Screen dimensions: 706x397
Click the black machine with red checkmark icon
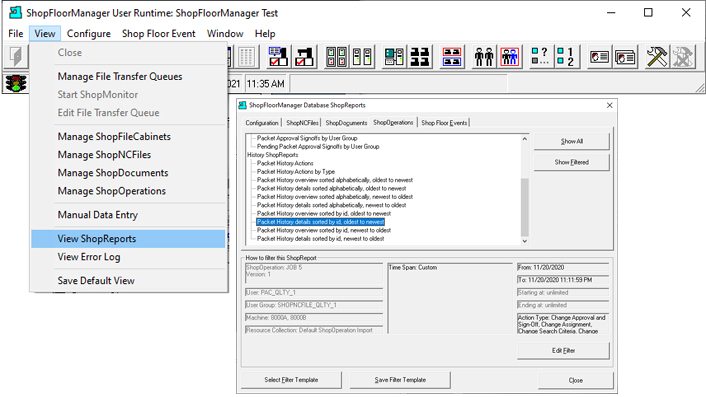point(304,57)
